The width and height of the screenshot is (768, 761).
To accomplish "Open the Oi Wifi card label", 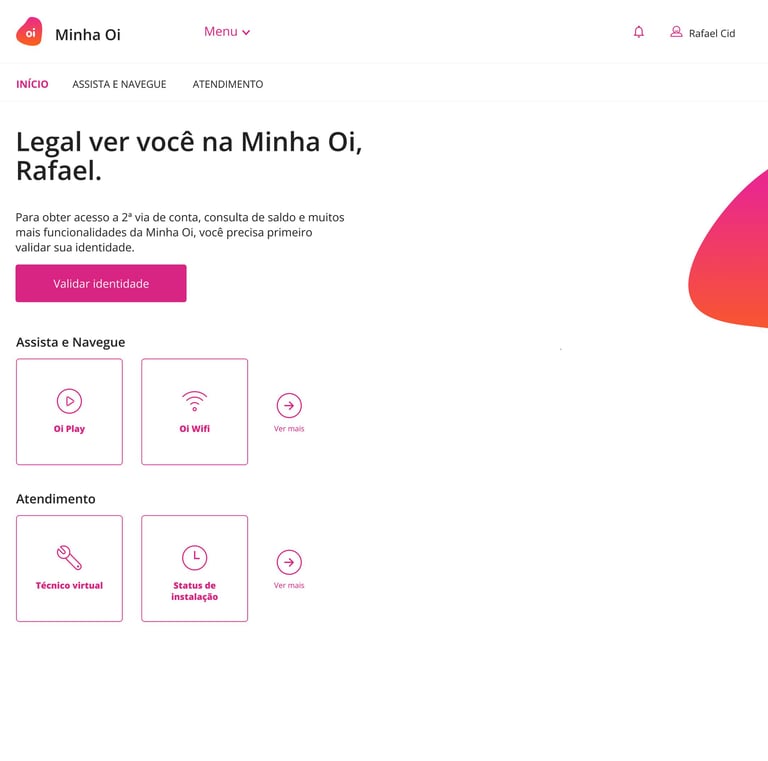I will 194,429.
